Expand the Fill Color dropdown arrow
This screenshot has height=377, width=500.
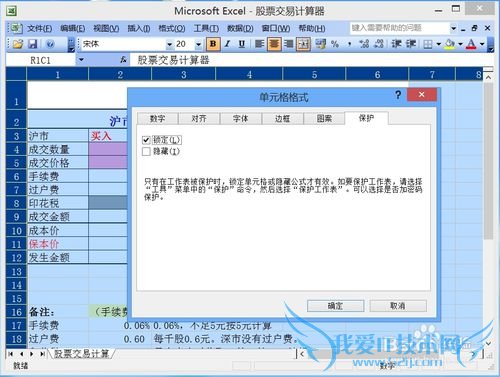(x=460, y=44)
